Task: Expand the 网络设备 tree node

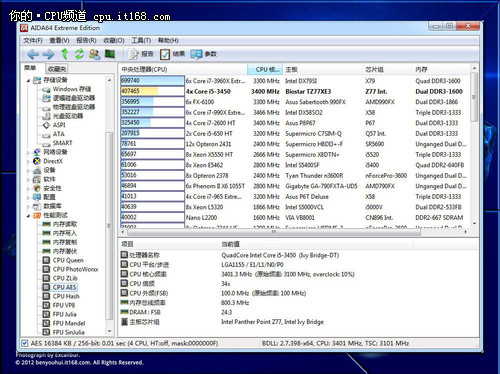Action: tap(28, 152)
